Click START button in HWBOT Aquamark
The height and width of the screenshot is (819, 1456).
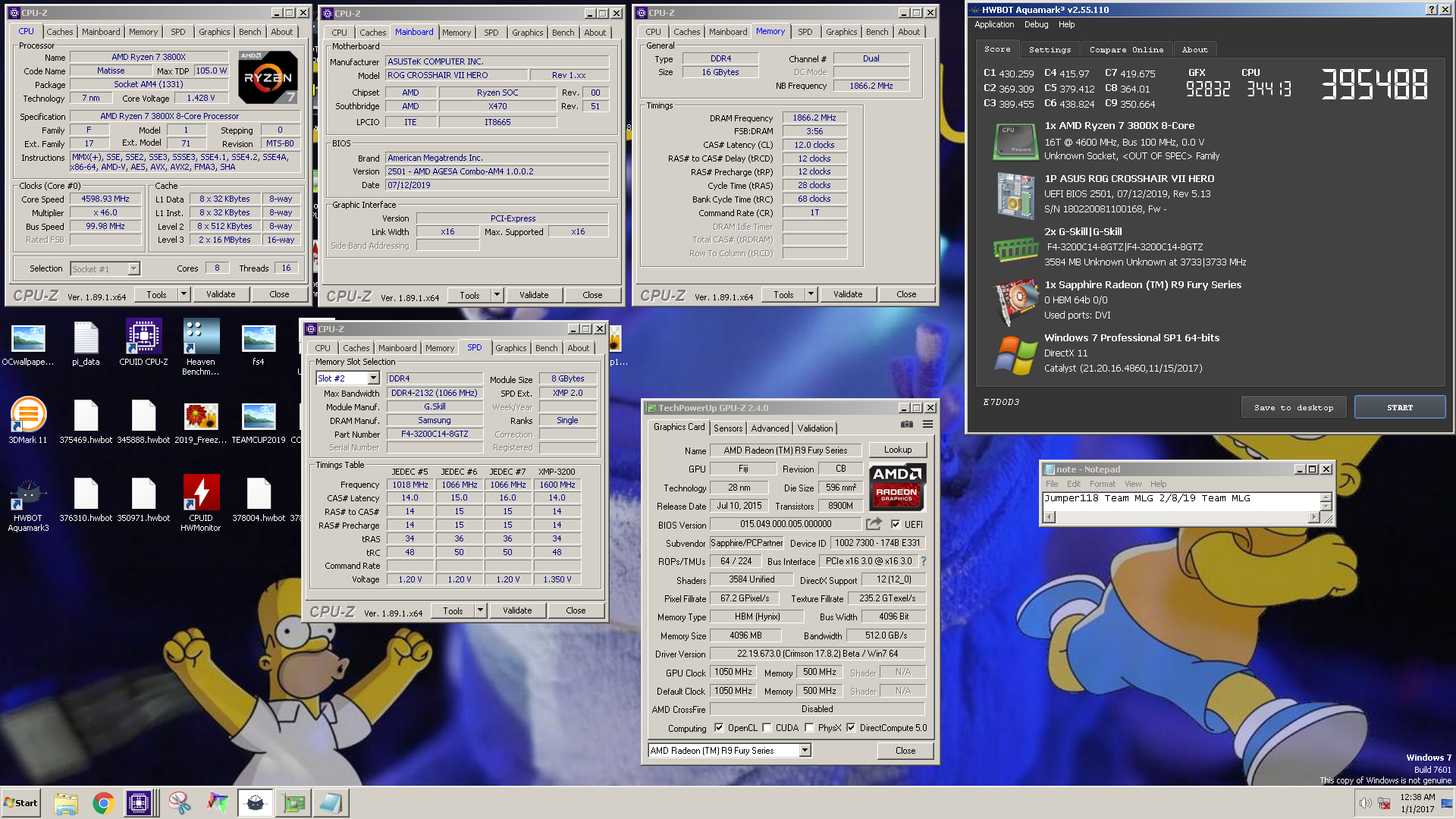(x=1399, y=408)
